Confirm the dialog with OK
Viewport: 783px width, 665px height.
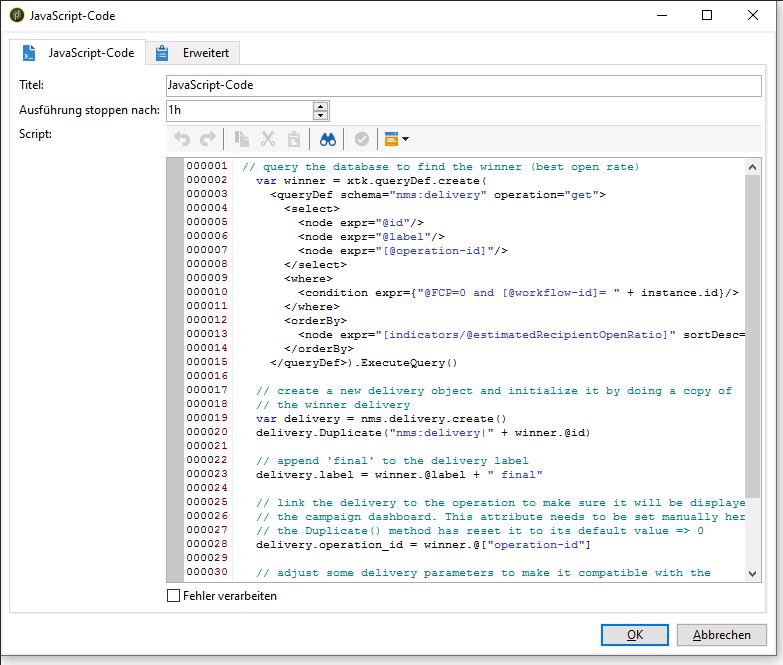(634, 635)
